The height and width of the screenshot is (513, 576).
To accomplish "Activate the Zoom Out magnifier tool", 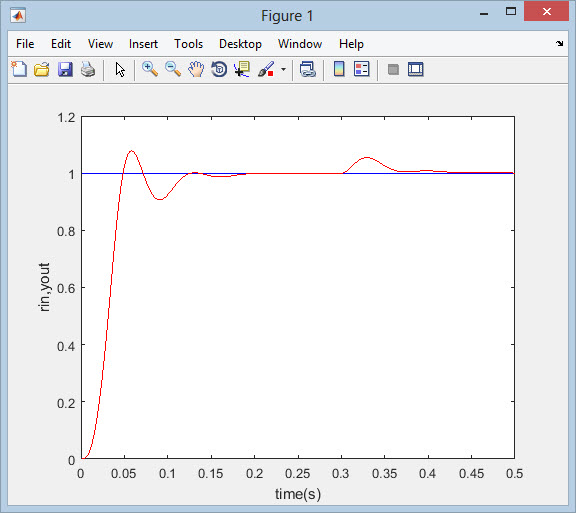I will coord(173,69).
